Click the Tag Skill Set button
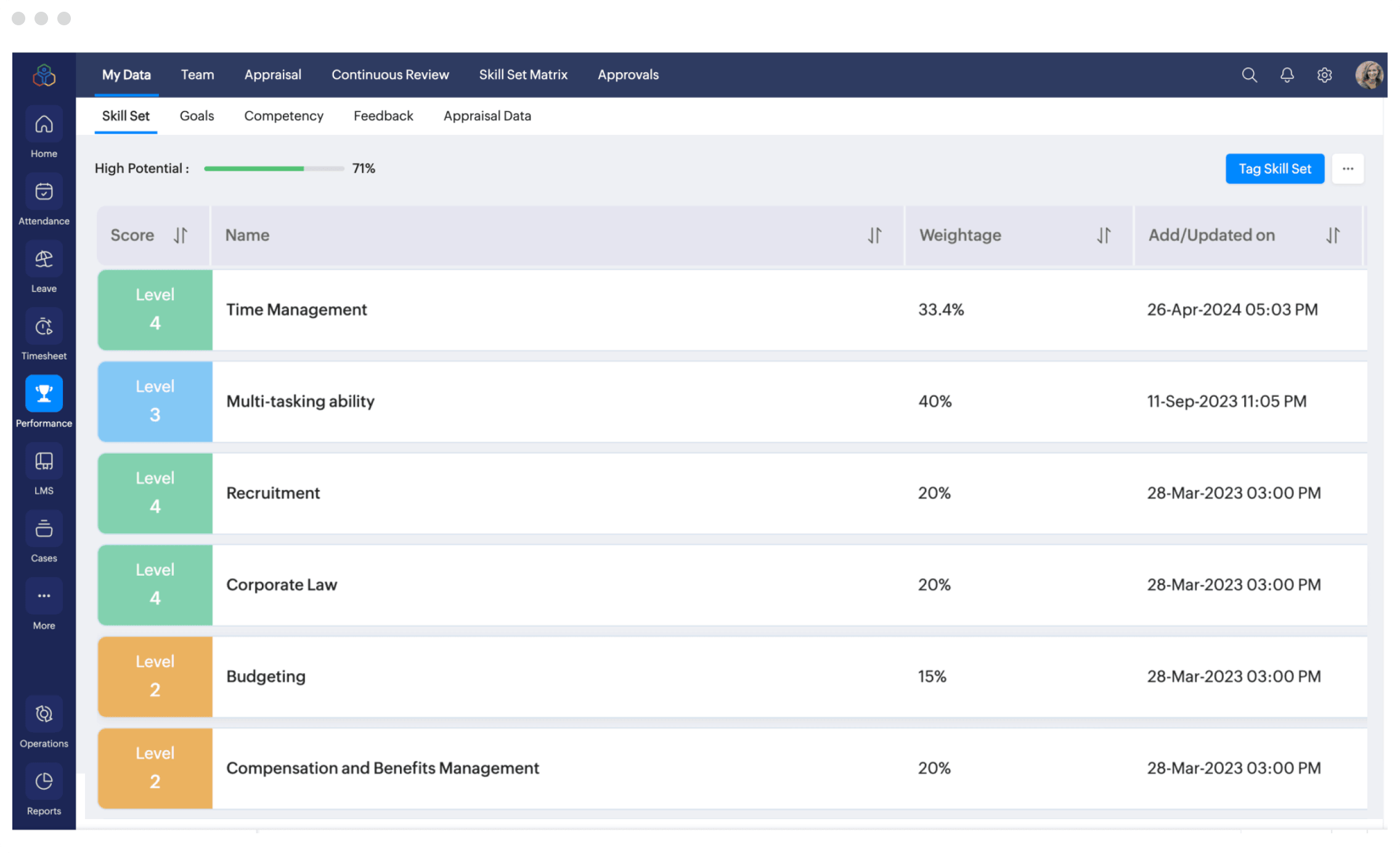Viewport: 1400px width, 853px height. coord(1274,169)
